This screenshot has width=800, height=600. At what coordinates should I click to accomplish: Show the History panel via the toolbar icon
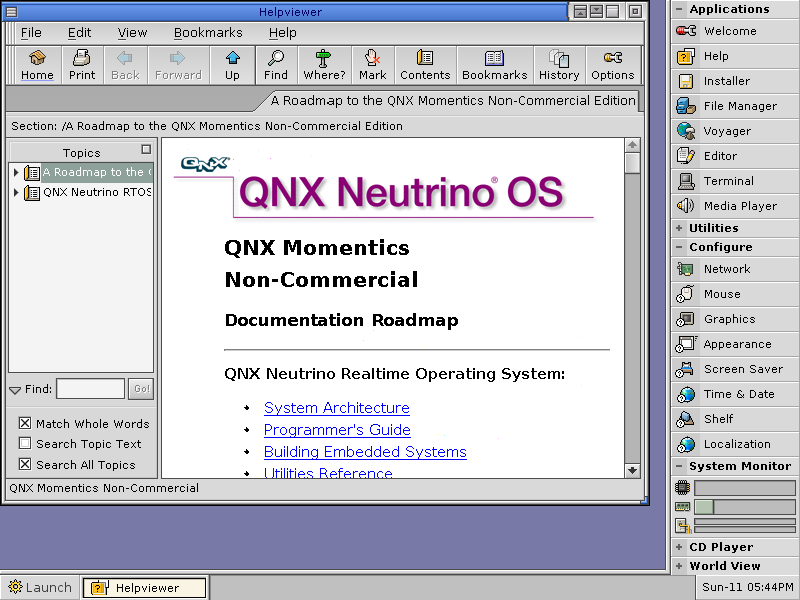558,65
